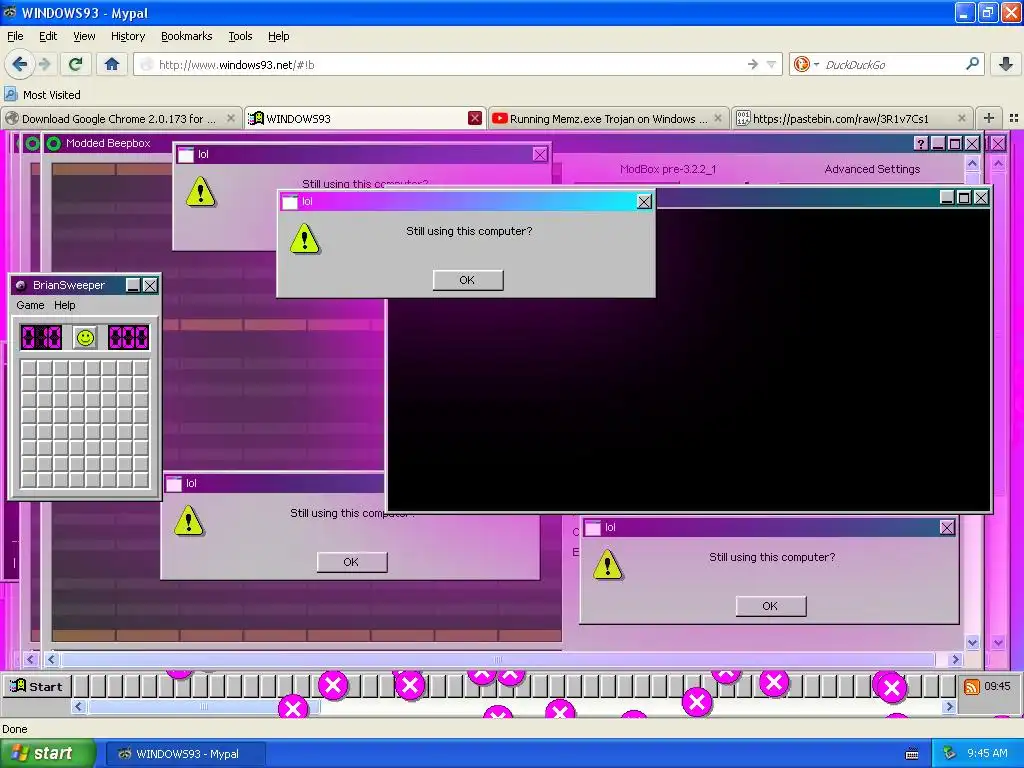Open a new tab with the plus icon

click(x=989, y=118)
